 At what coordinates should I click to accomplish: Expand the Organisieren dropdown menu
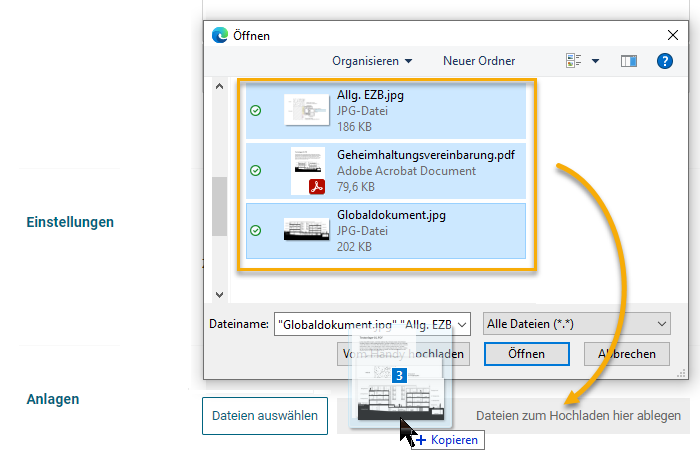pyautogui.click(x=372, y=61)
